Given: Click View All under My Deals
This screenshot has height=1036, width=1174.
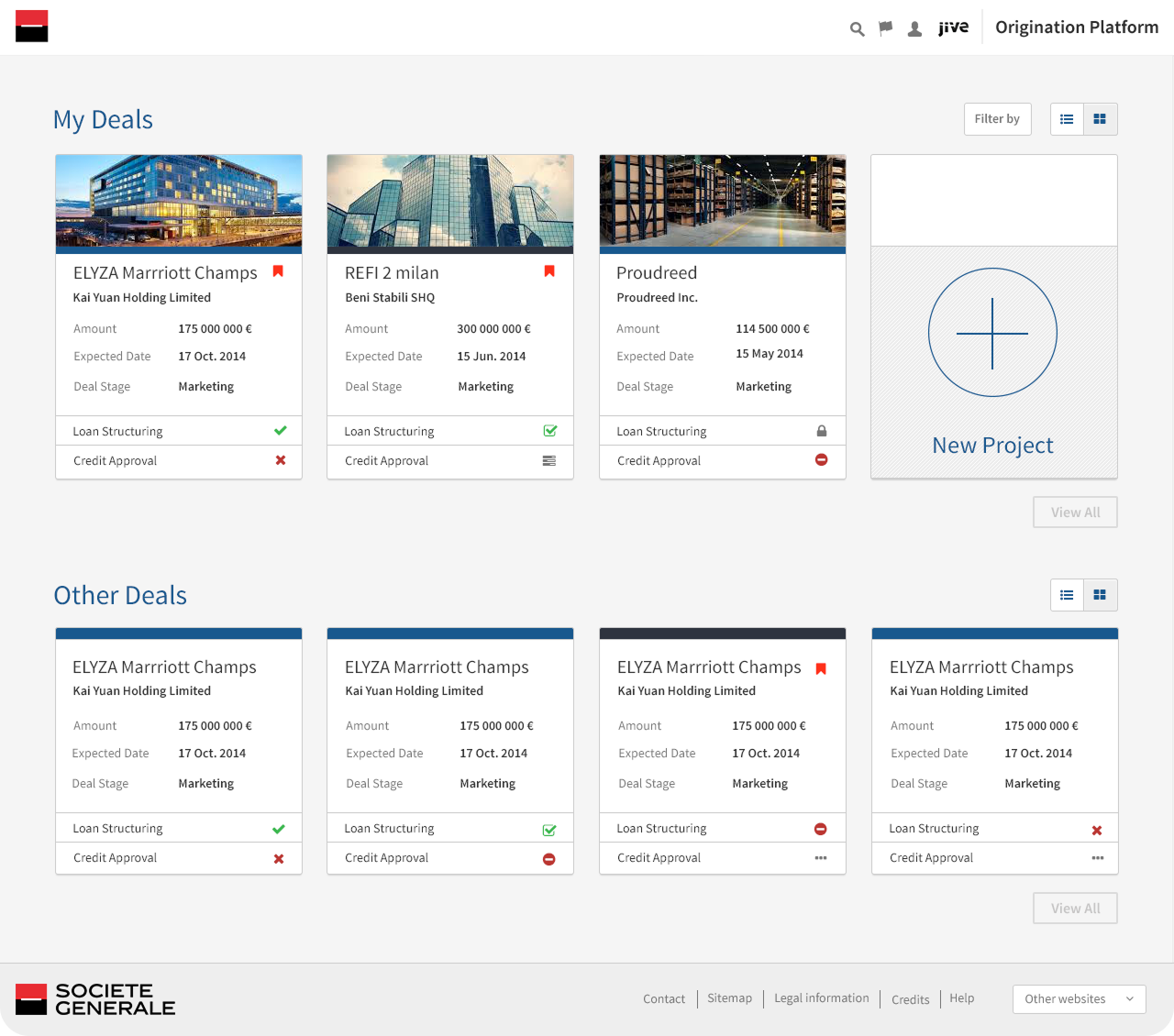Looking at the screenshot, I should (1075, 512).
